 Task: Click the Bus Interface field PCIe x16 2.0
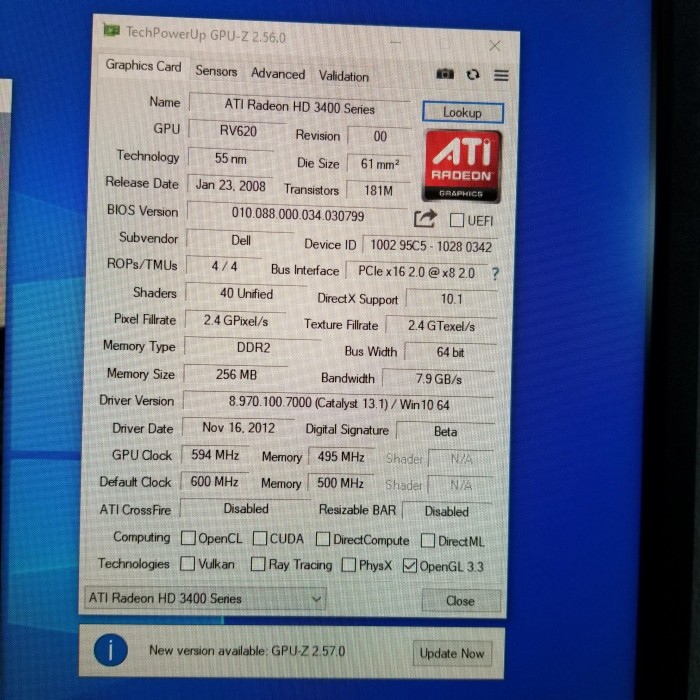tap(417, 272)
